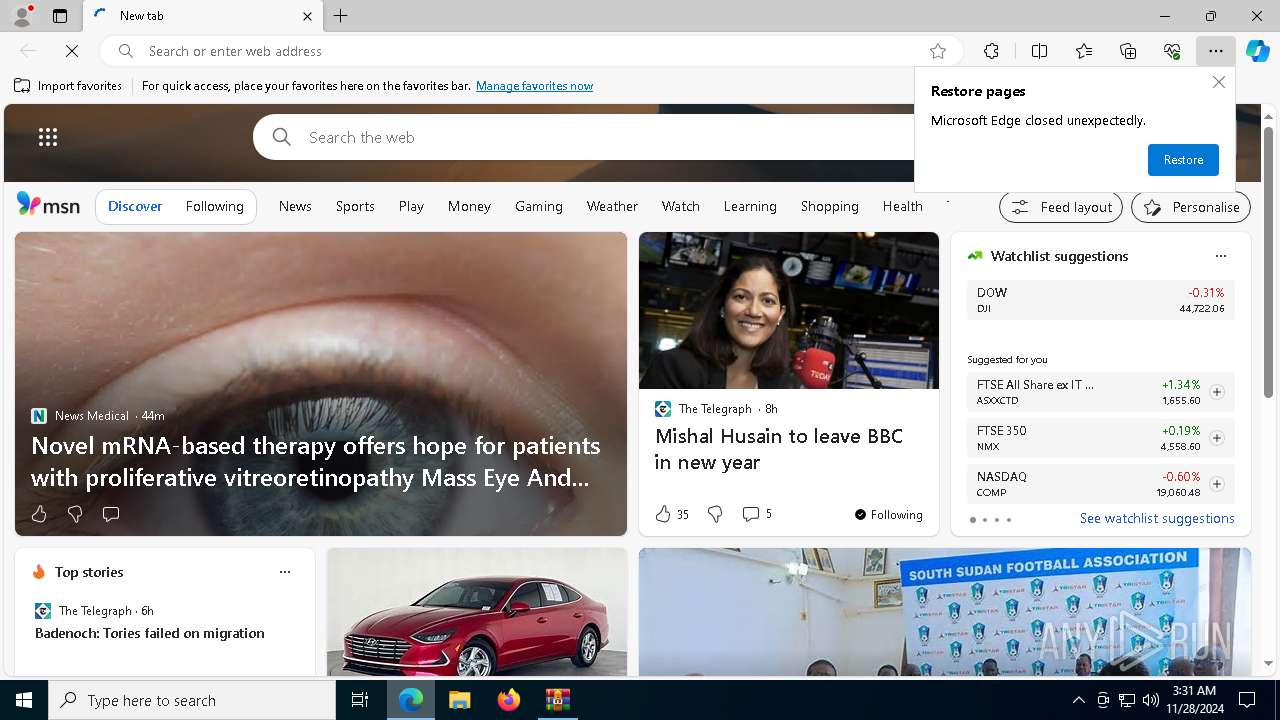This screenshot has height=720, width=1280.
Task: Like the Novel mRNA-based therapy article
Action: coord(39,514)
